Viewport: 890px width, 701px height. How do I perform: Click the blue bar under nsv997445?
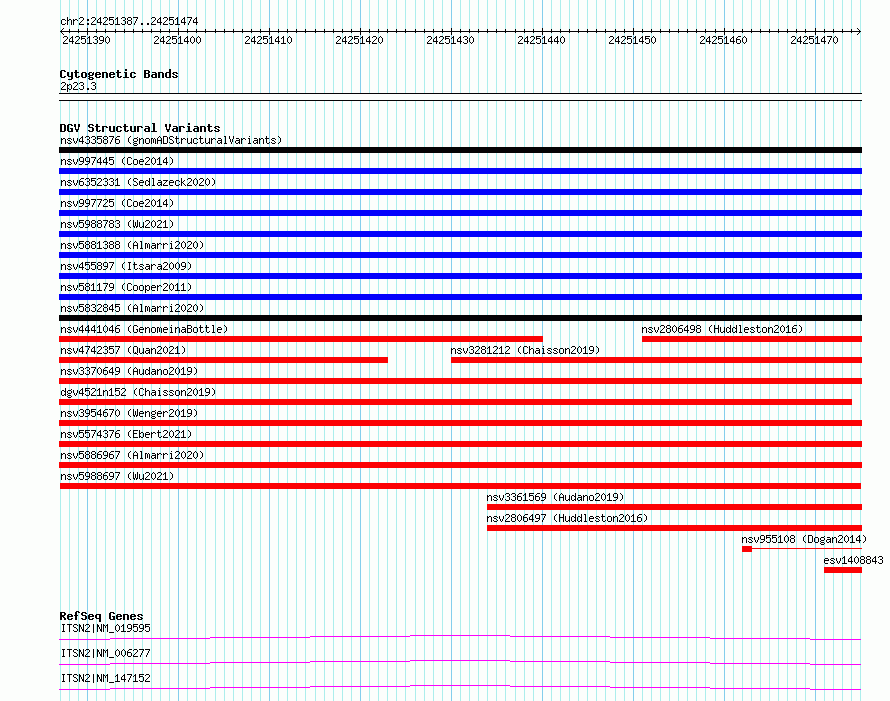tap(460, 171)
